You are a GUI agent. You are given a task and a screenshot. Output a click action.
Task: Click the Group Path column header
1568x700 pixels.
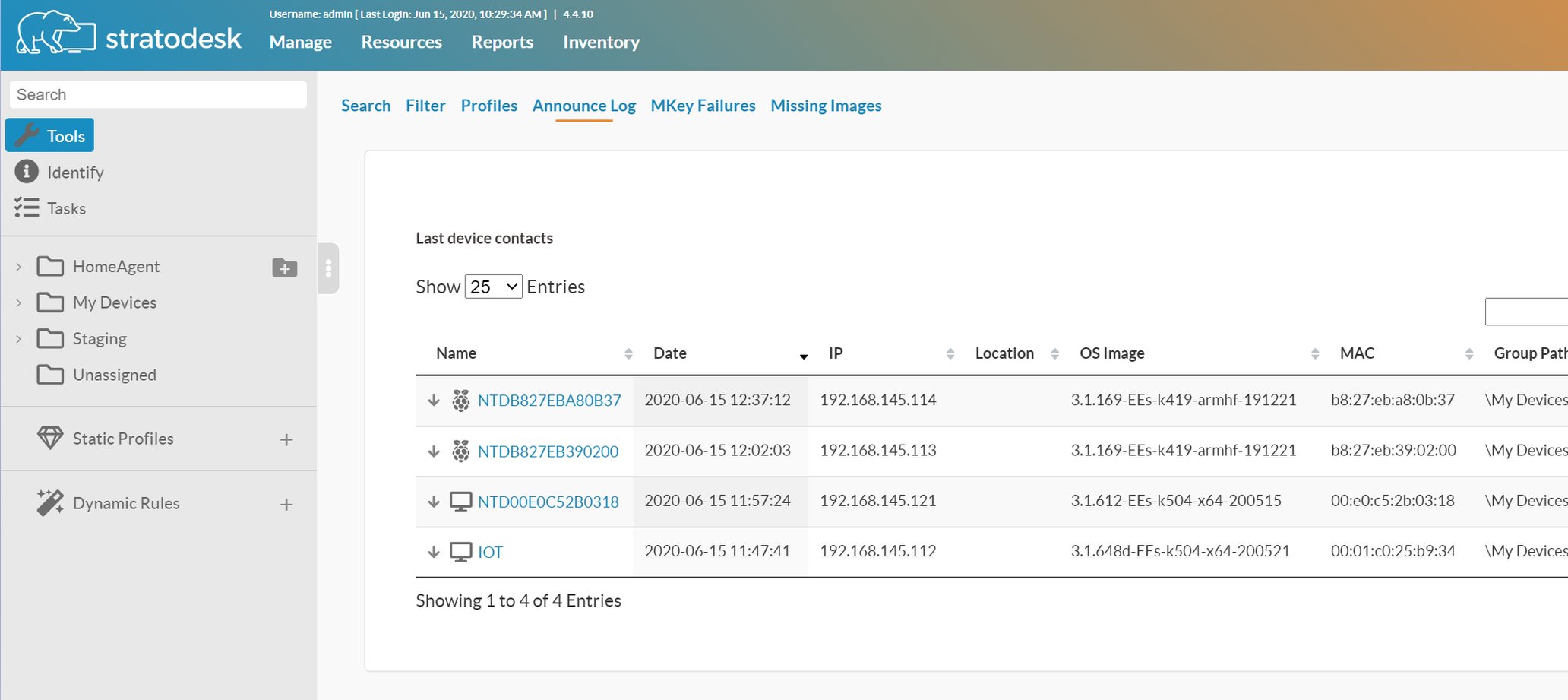coord(1530,353)
